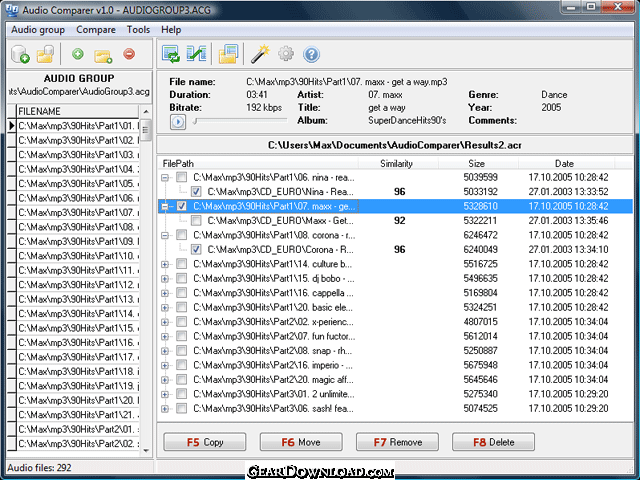Check box for 15. dj bobo row
The image size is (640, 480).
182,278
